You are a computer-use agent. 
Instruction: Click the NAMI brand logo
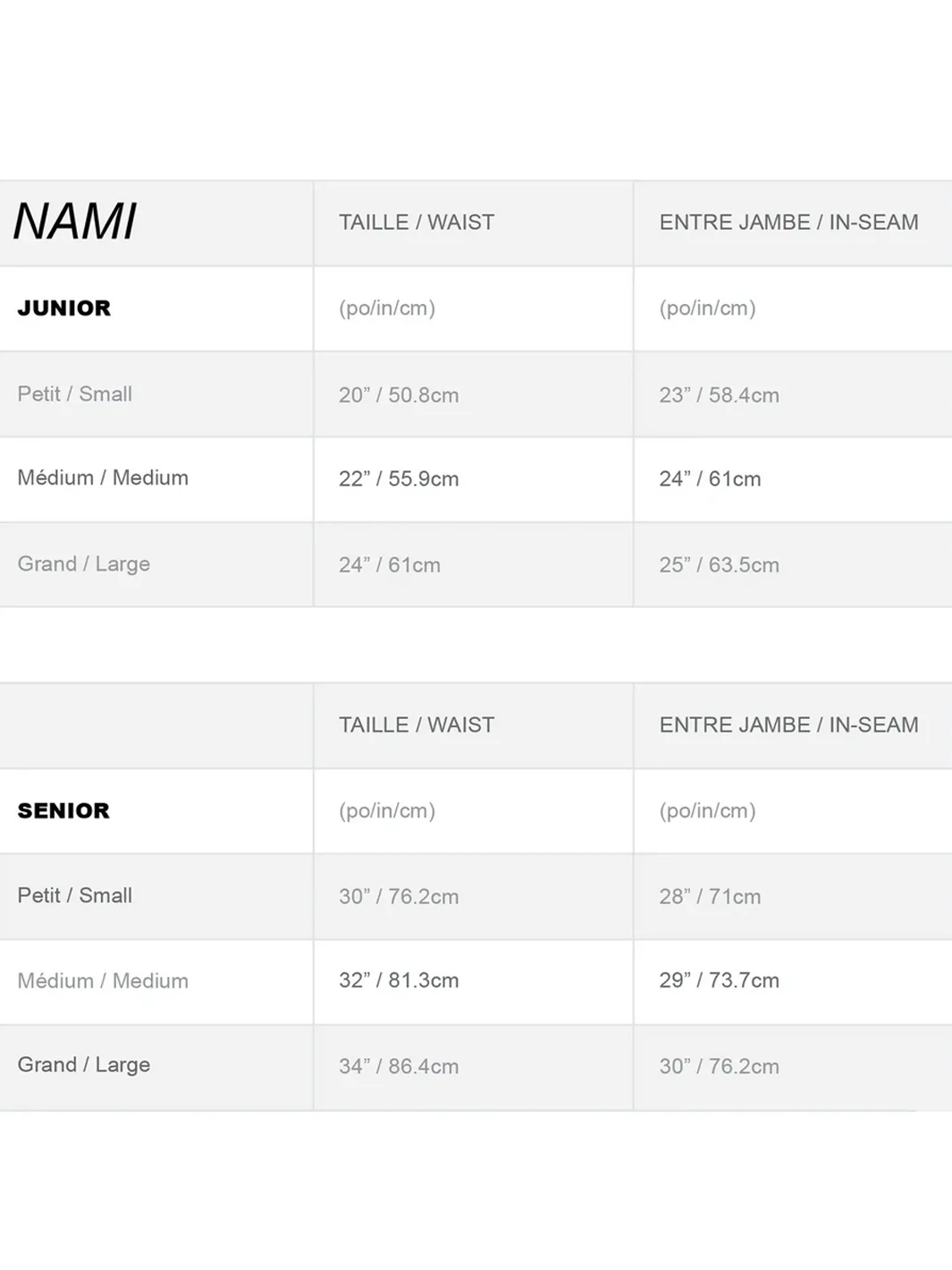(75, 222)
